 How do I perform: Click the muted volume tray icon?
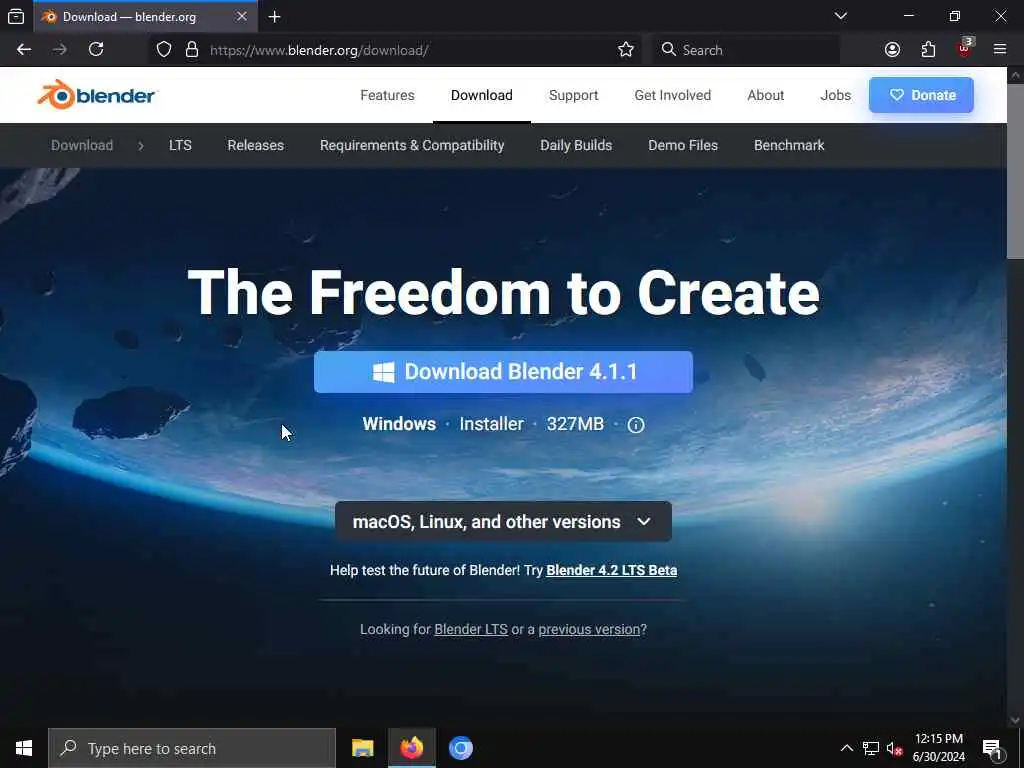point(894,748)
